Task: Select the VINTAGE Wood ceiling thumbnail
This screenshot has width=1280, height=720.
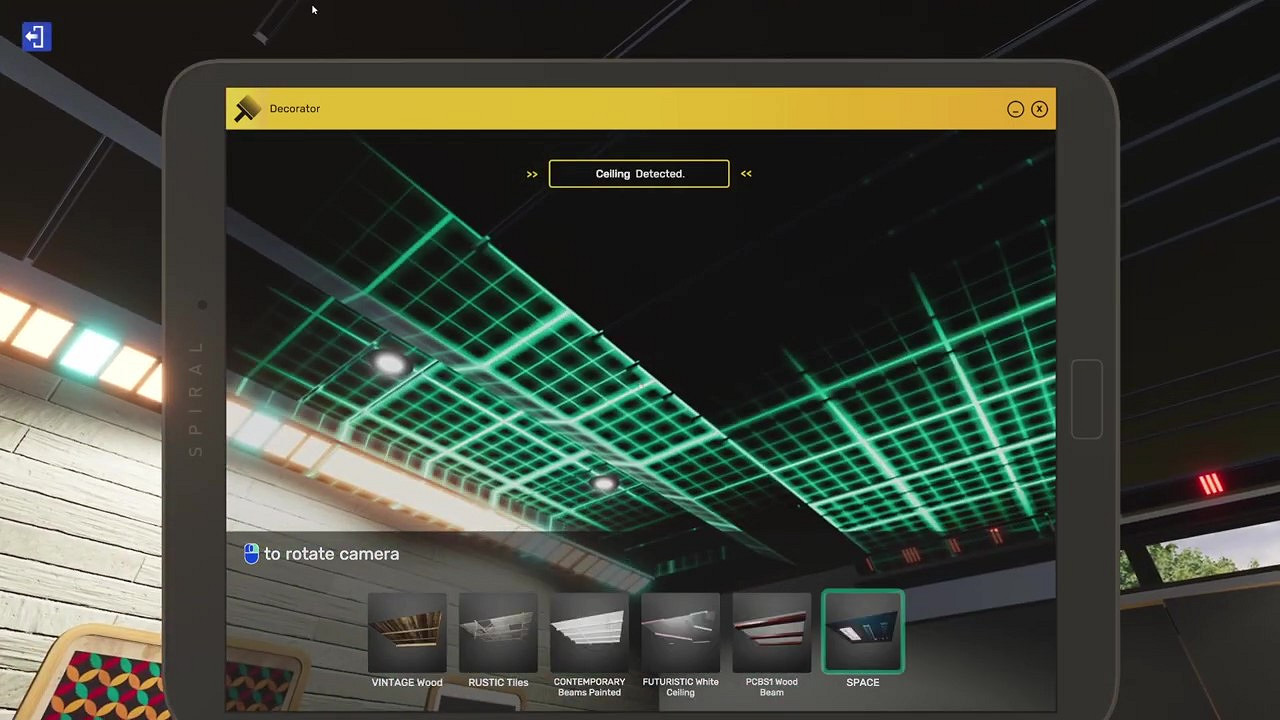Action: pyautogui.click(x=407, y=632)
